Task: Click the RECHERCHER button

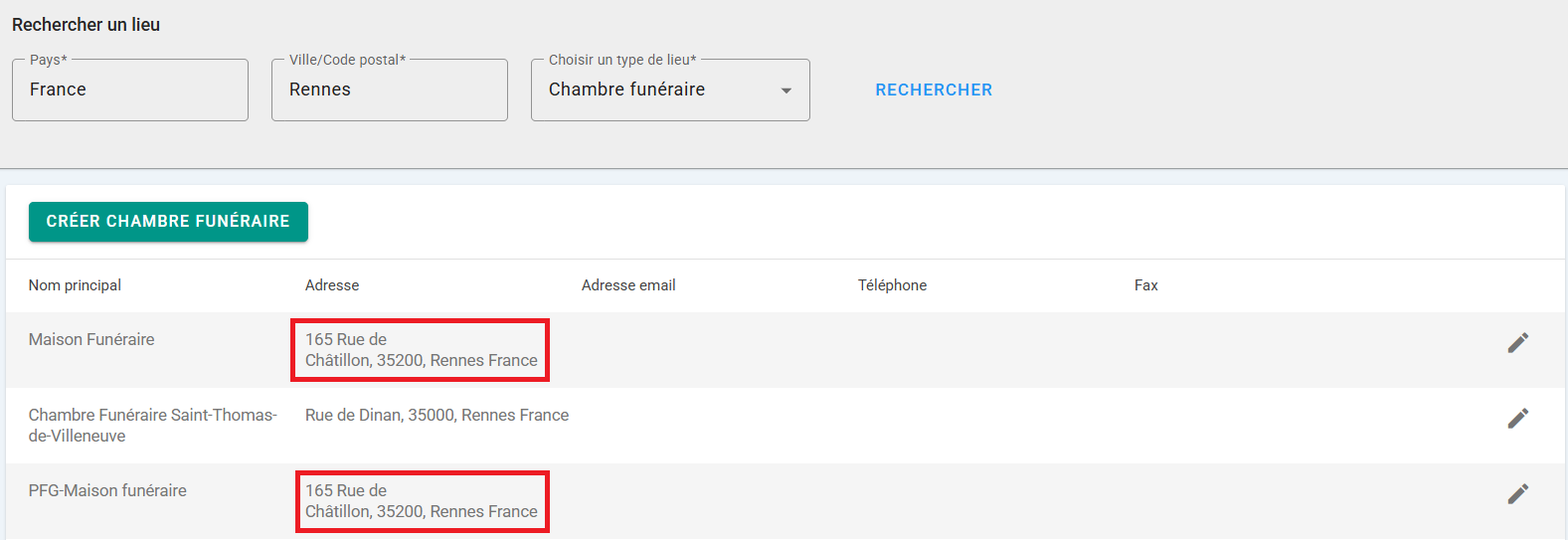Action: (934, 90)
